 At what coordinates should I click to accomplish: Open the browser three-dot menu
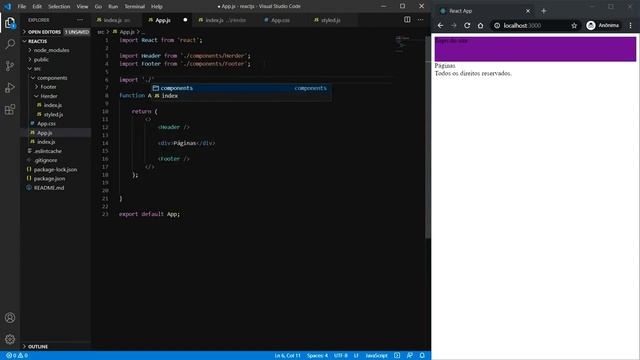click(x=630, y=25)
